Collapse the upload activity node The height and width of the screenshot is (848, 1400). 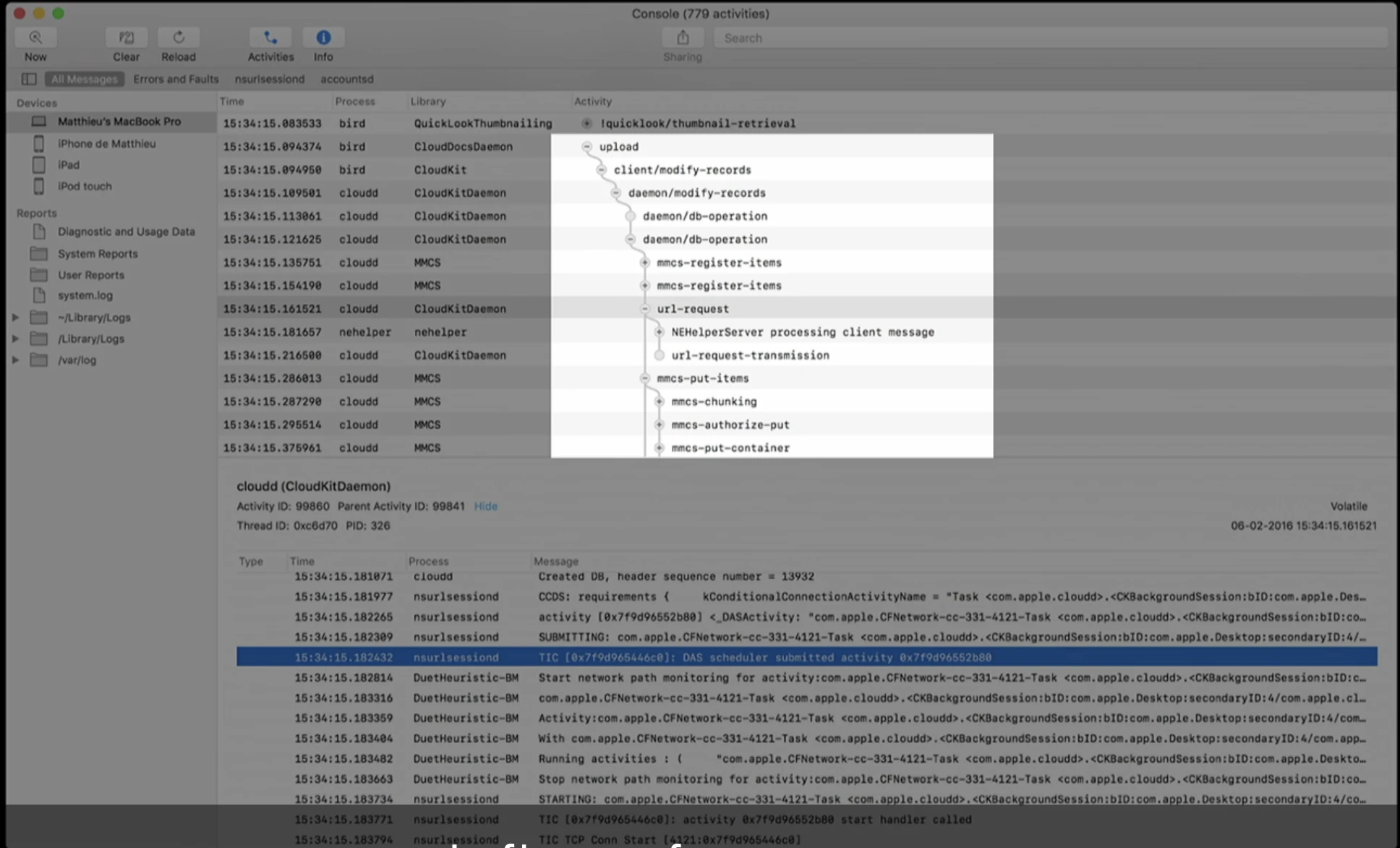pos(587,147)
